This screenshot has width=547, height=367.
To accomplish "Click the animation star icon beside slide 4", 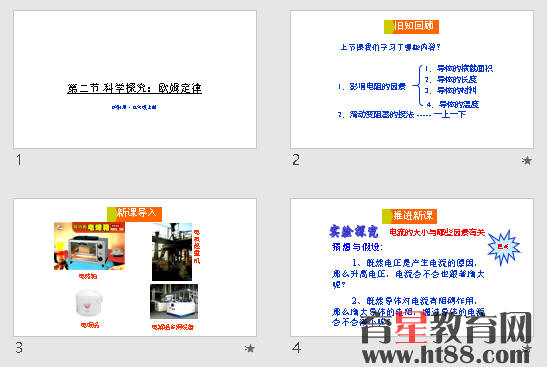I will [x=527, y=347].
